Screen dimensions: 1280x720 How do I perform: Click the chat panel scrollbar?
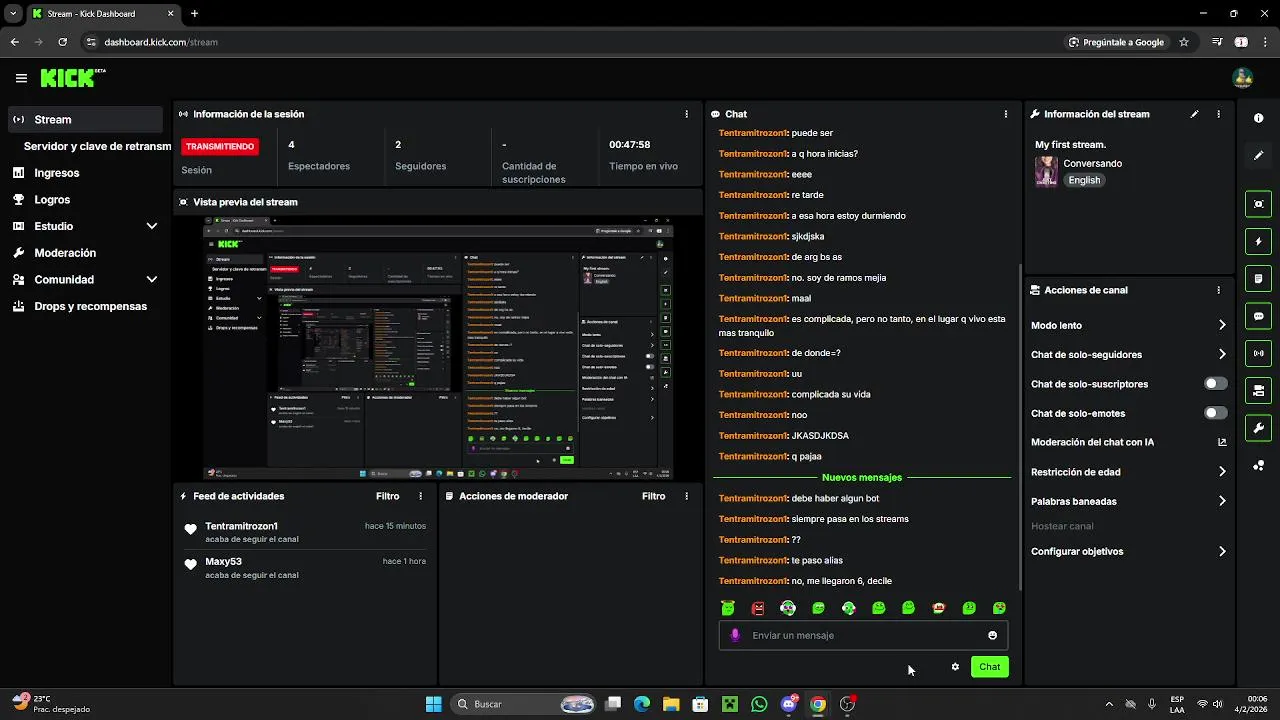click(1020, 425)
